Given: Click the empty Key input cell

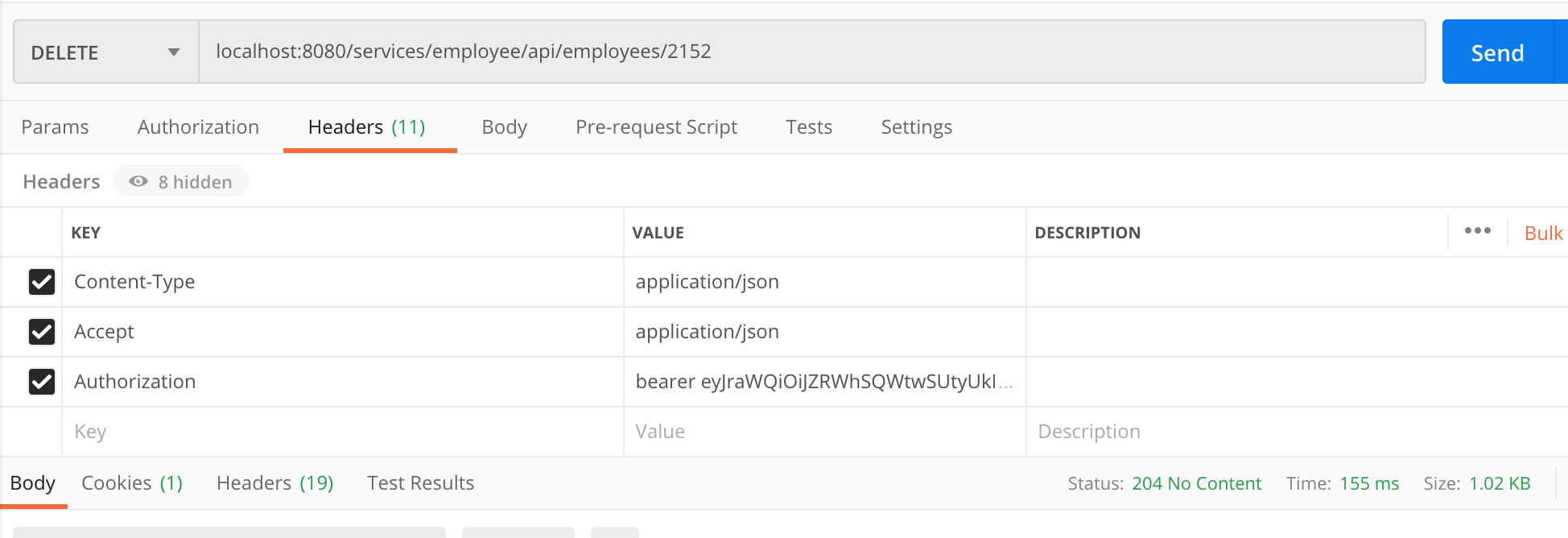Looking at the screenshot, I should (342, 432).
